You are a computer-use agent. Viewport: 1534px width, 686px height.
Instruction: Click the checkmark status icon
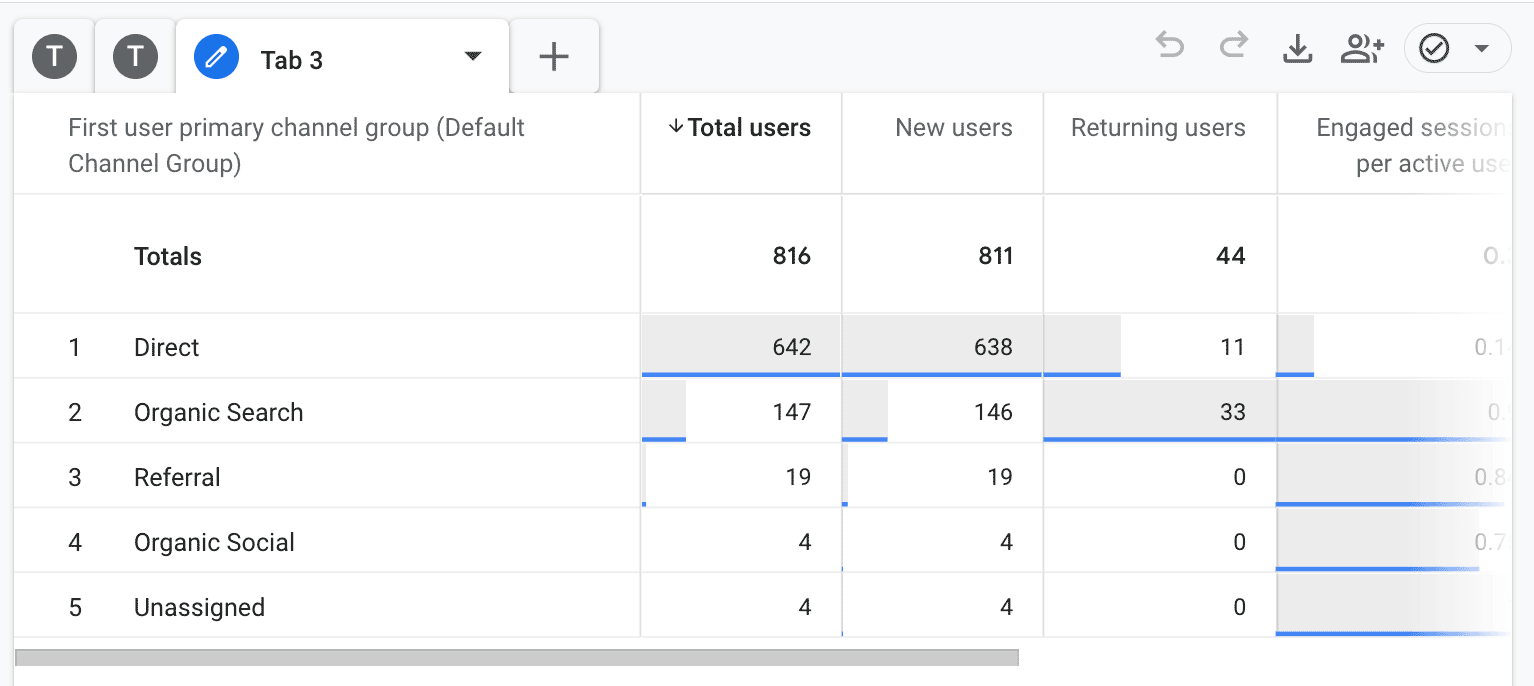[x=1435, y=48]
